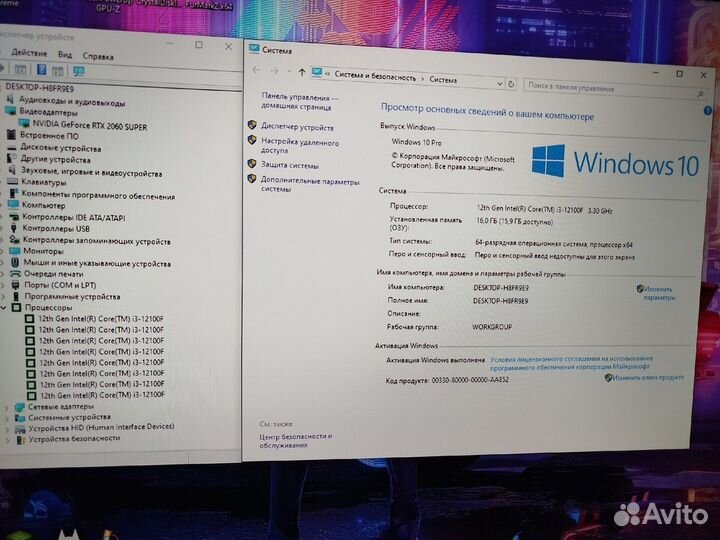720x540 pixels.
Task: Click the Видеоадаптеры category icon
Action: click(11, 111)
